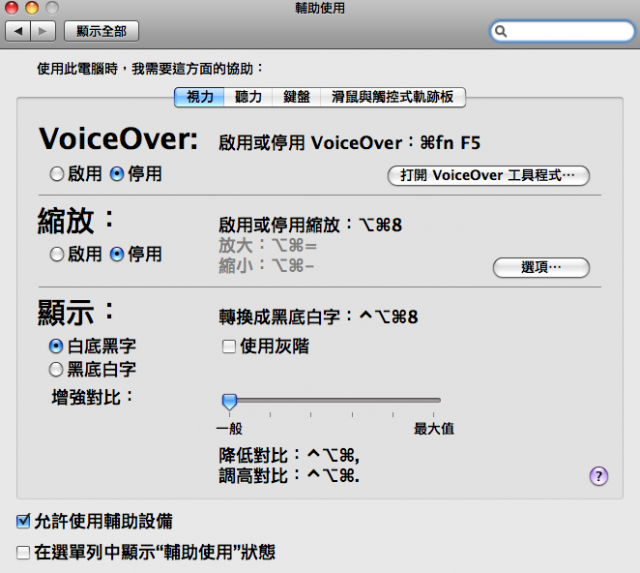Go back with the left arrow button
Image resolution: width=640 pixels, height=573 pixels.
click(x=18, y=31)
